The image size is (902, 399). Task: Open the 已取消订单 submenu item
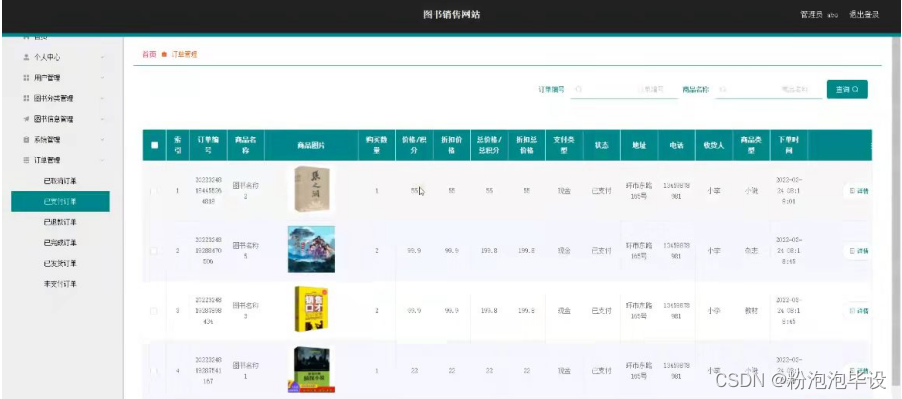tap(60, 181)
